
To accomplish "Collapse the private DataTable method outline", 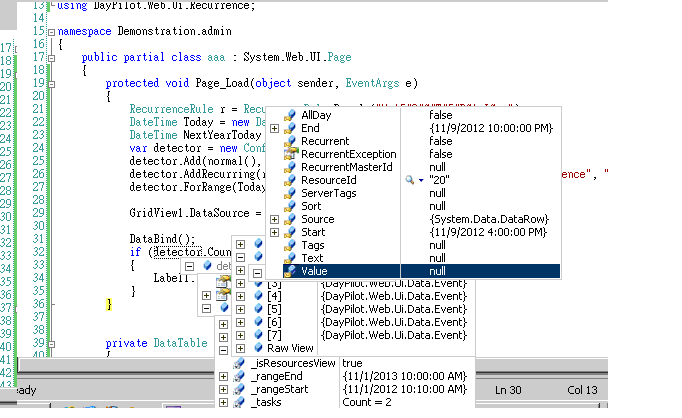I will [51, 344].
